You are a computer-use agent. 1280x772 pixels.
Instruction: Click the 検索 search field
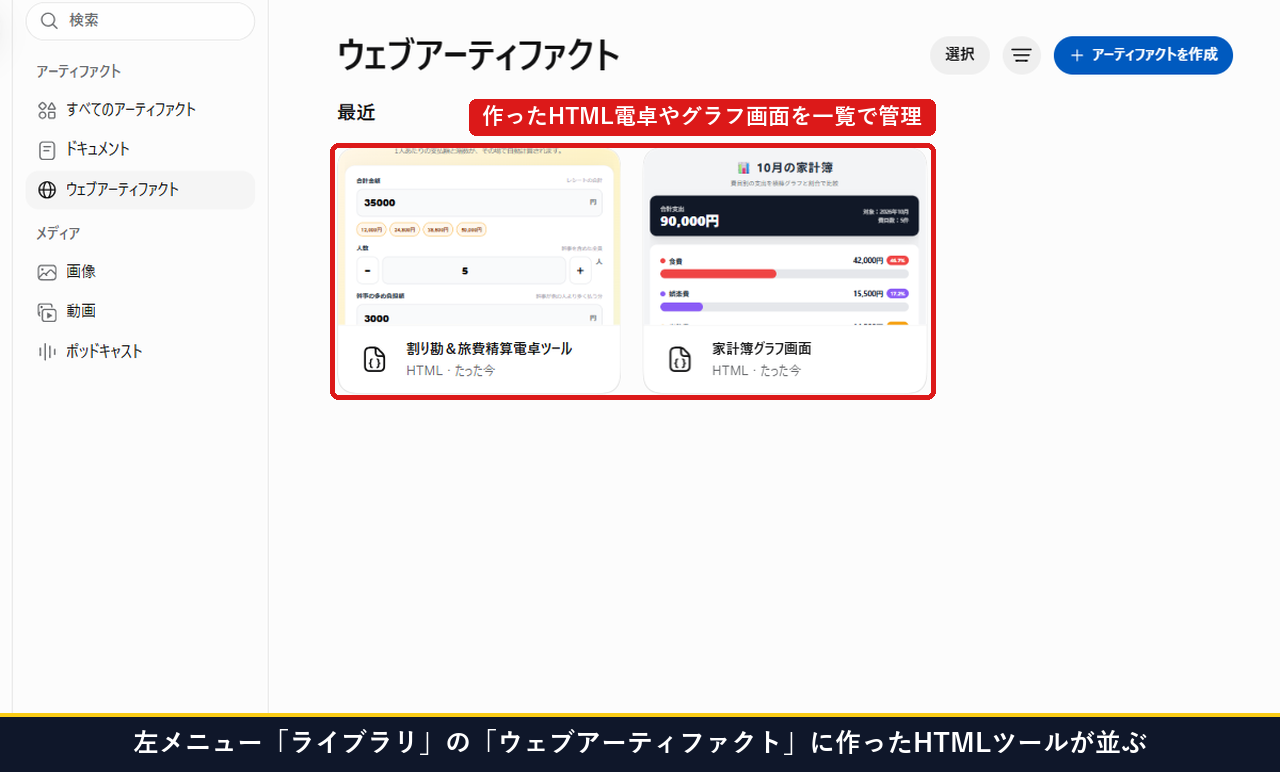click(140, 21)
